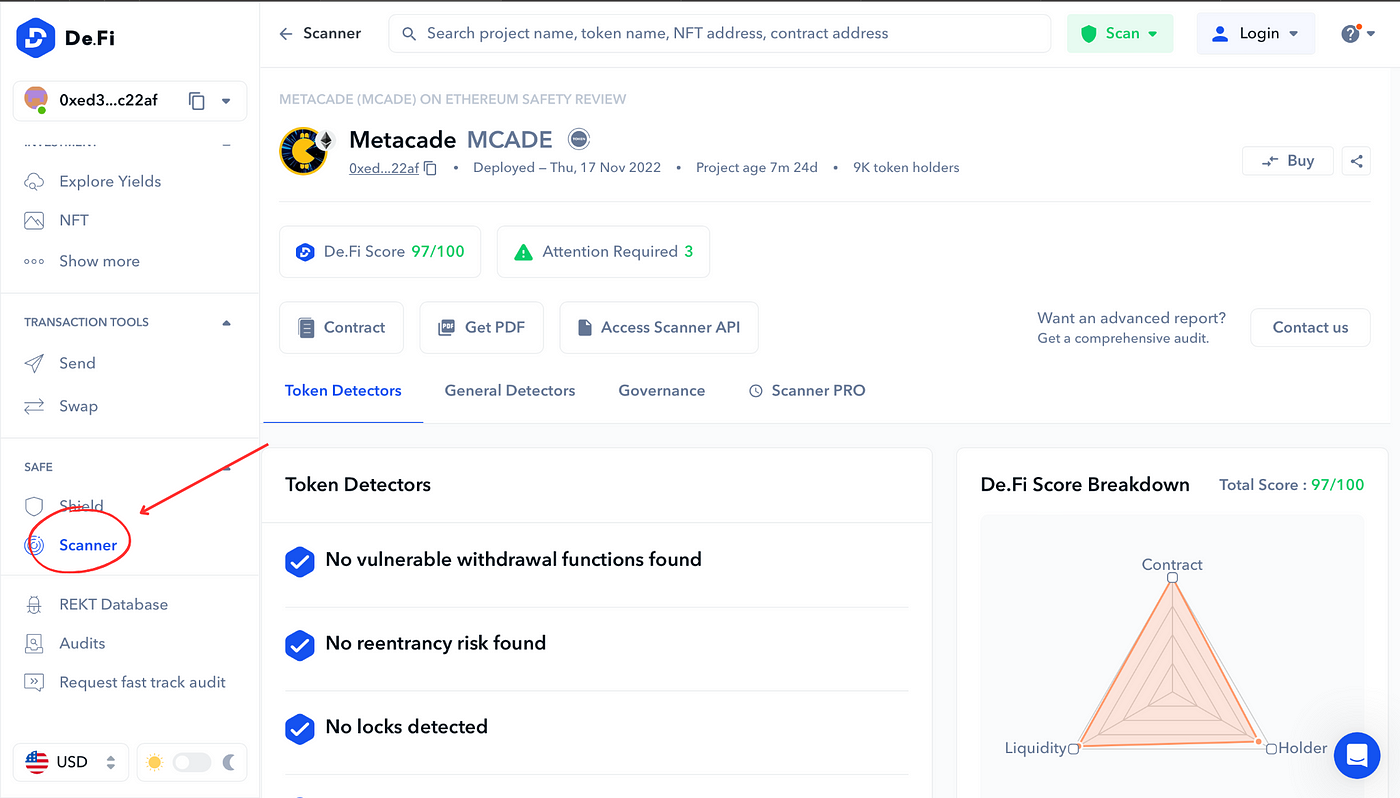Click the sun light-mode icon
1400x798 pixels.
tap(154, 762)
